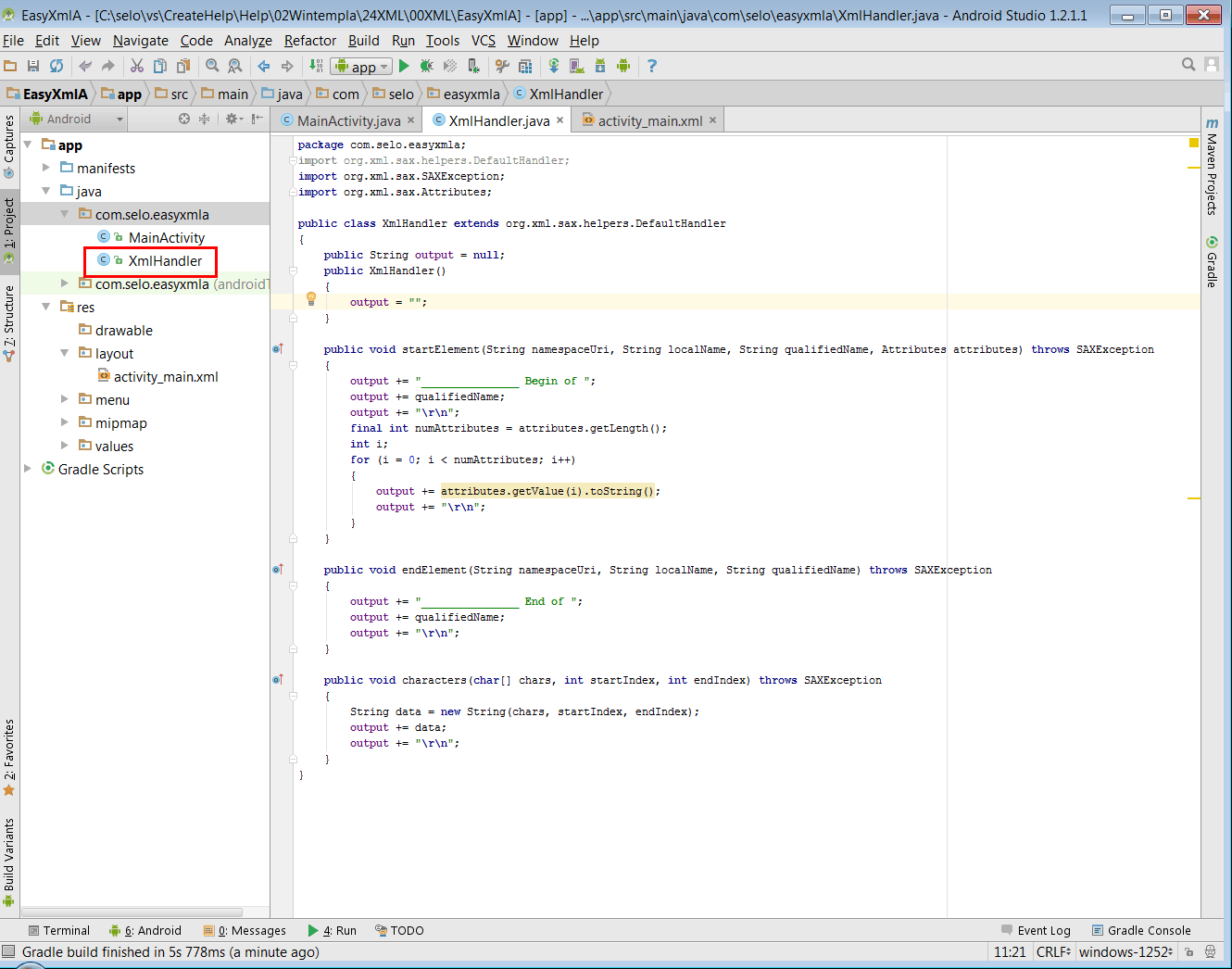Click the Undo toolbar icon

point(85,66)
